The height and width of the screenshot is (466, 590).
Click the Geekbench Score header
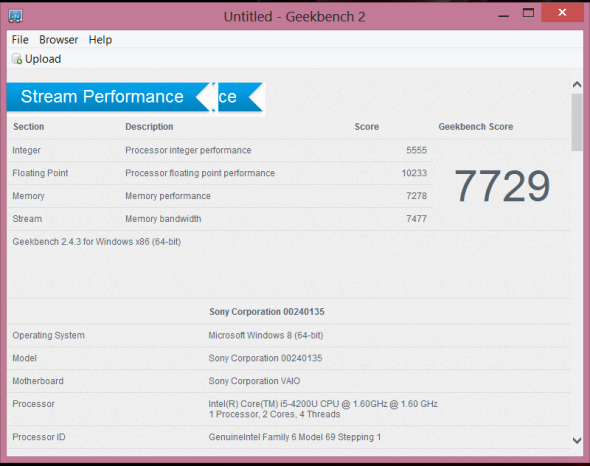tap(476, 126)
